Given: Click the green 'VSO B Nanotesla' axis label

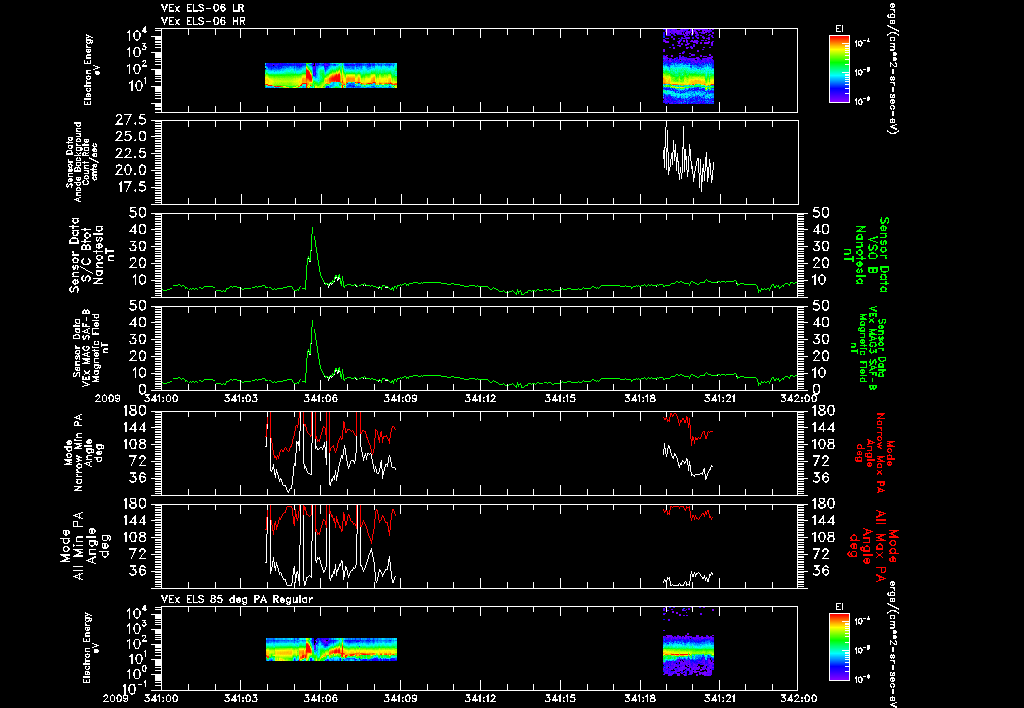Looking at the screenshot, I should 866,255.
